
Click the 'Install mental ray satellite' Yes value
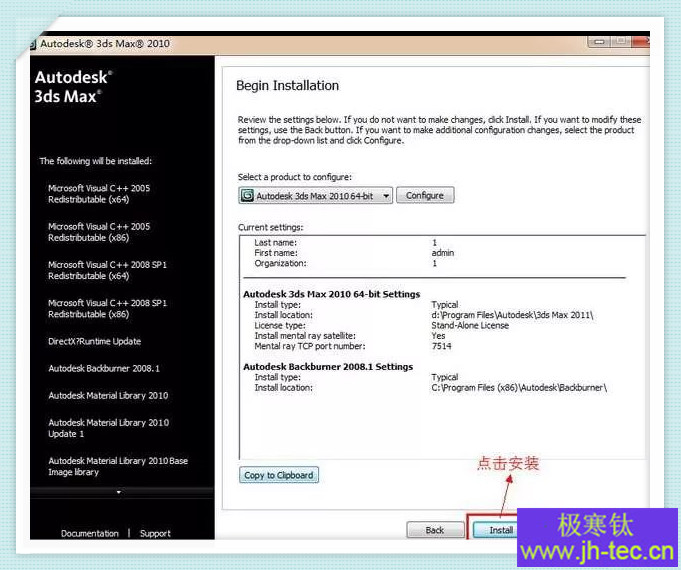coord(438,336)
